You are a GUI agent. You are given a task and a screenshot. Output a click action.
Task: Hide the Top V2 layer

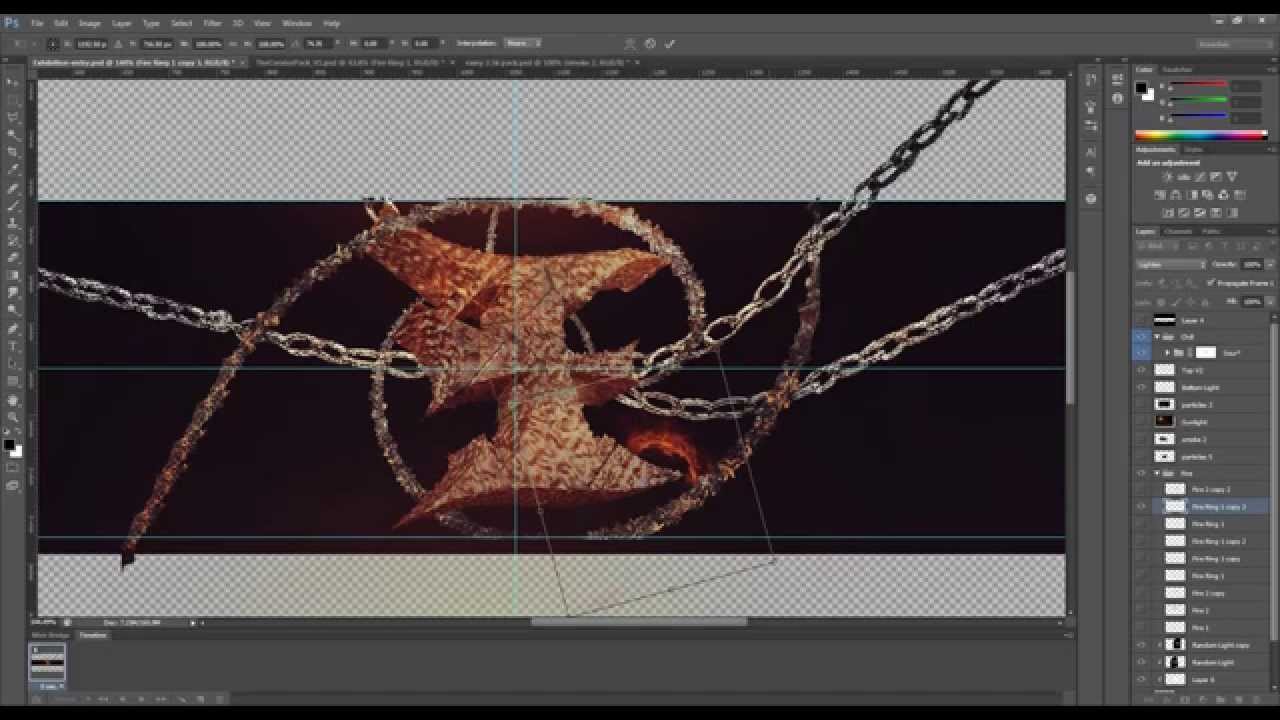point(1141,370)
